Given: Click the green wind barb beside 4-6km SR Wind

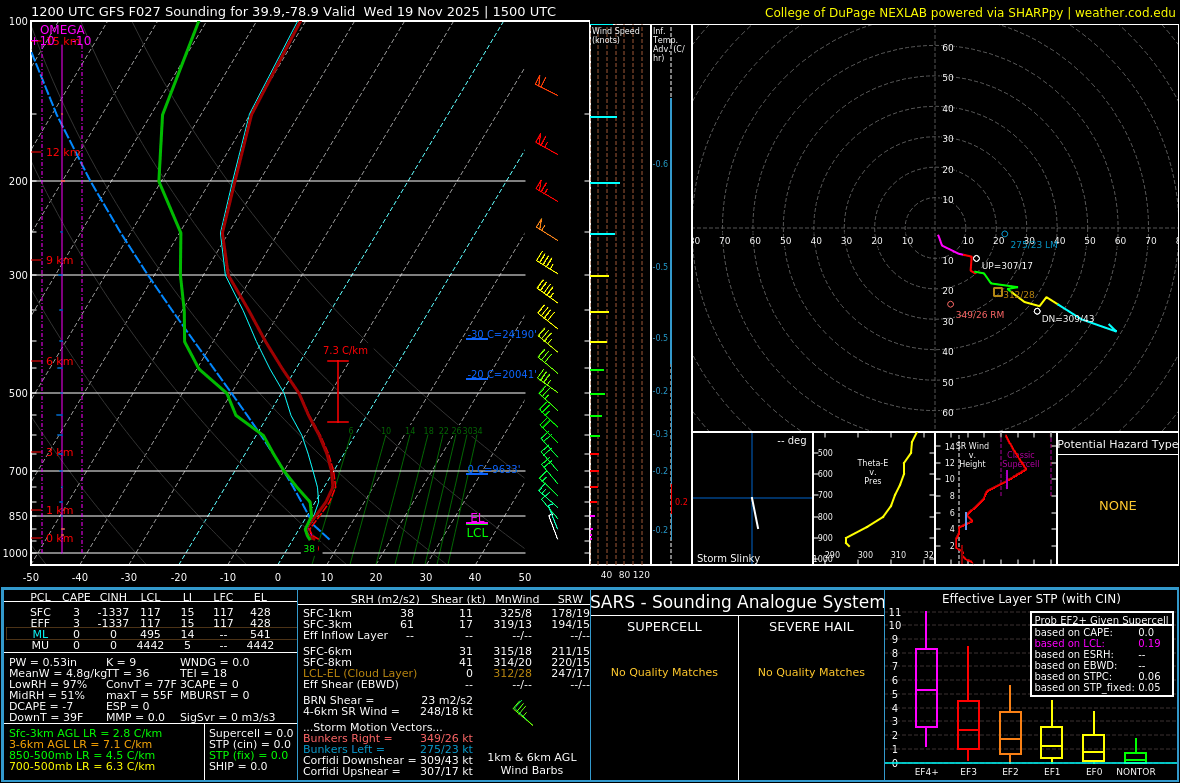Looking at the screenshot, I should (x=522, y=713).
